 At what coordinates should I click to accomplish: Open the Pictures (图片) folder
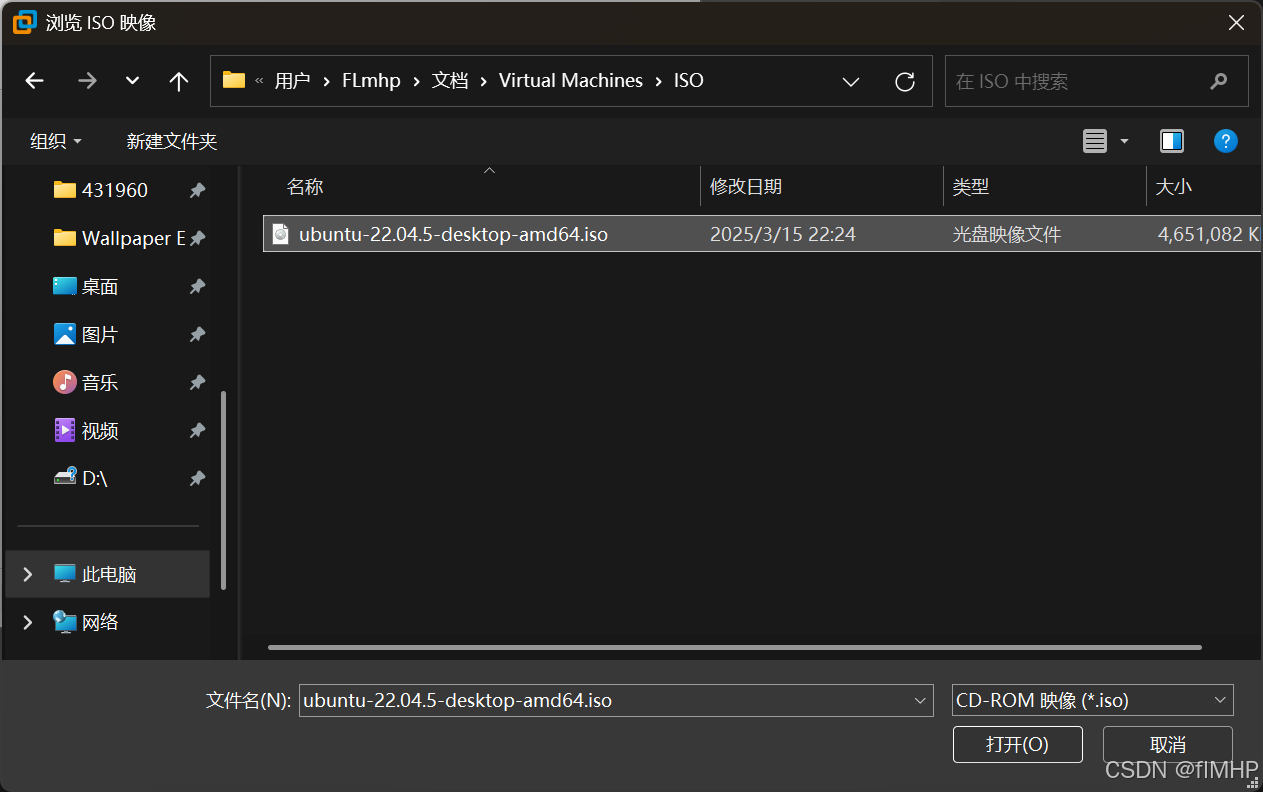(99, 335)
